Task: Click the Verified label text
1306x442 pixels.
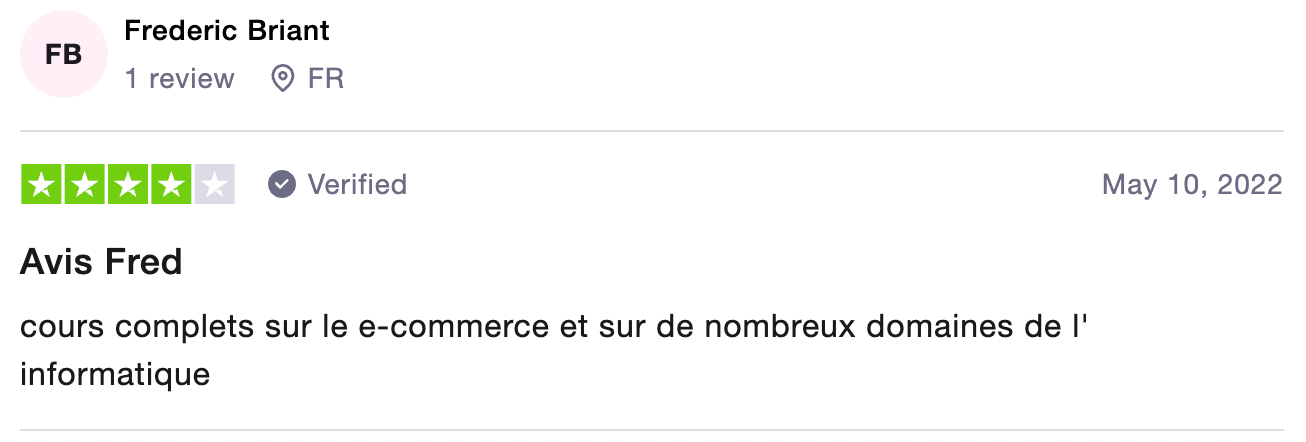Action: point(357,185)
